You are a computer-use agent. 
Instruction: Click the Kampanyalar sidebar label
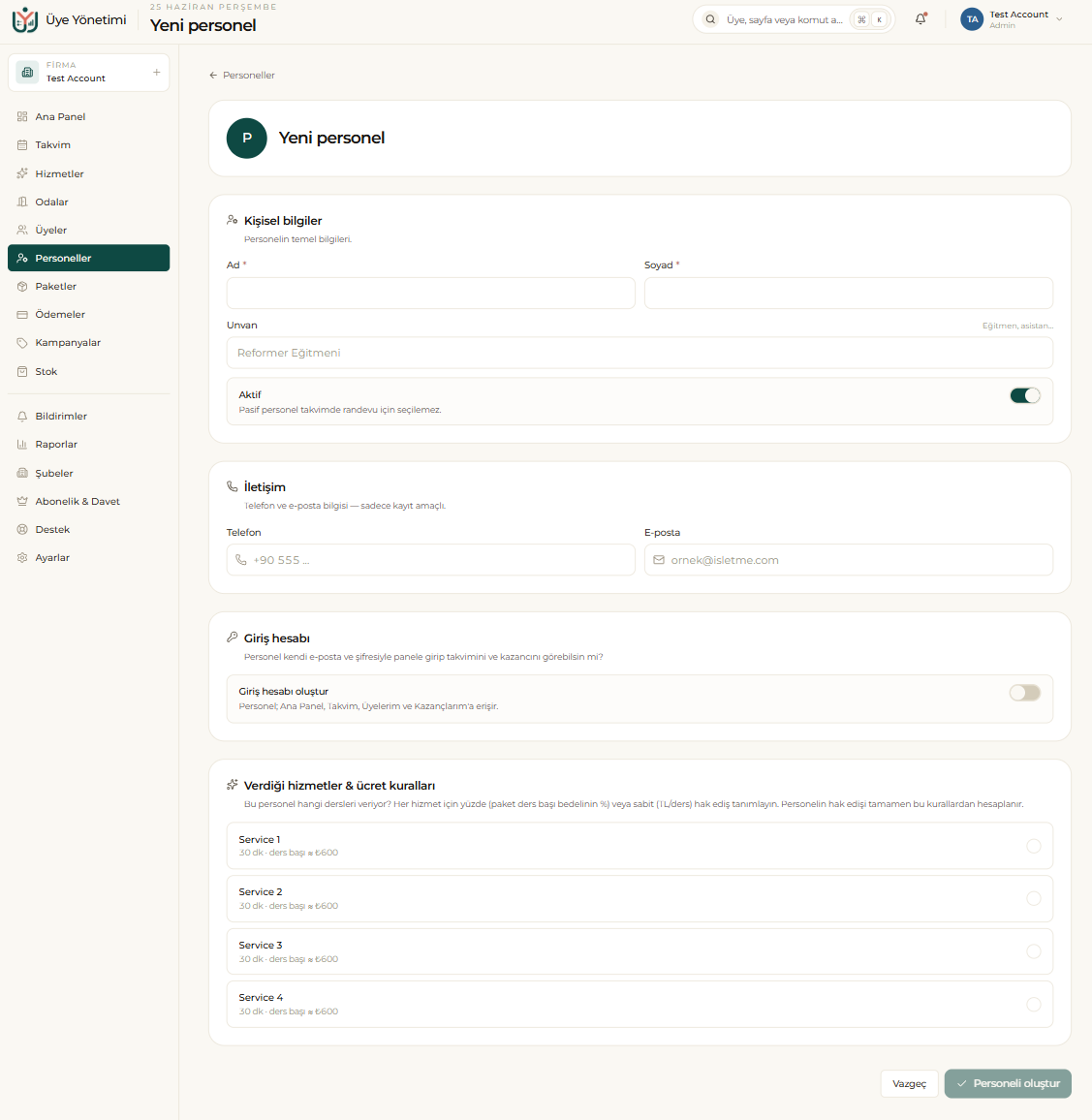coord(68,343)
